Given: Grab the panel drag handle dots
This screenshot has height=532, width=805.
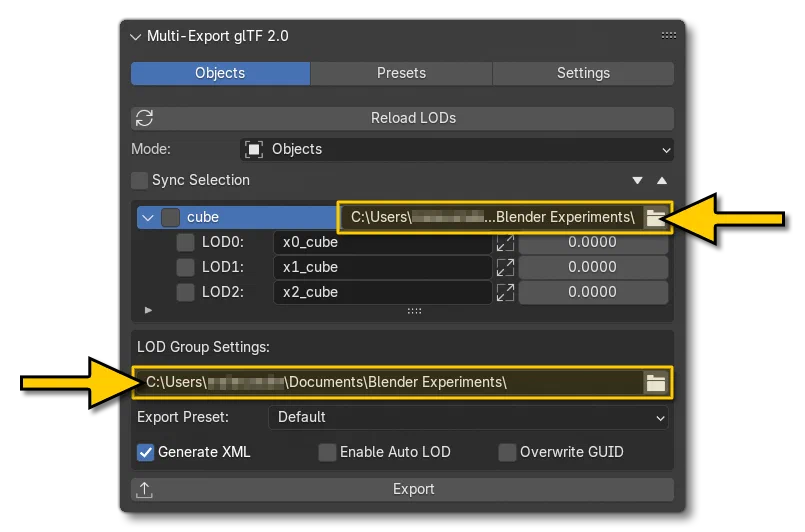Looking at the screenshot, I should [x=668, y=35].
